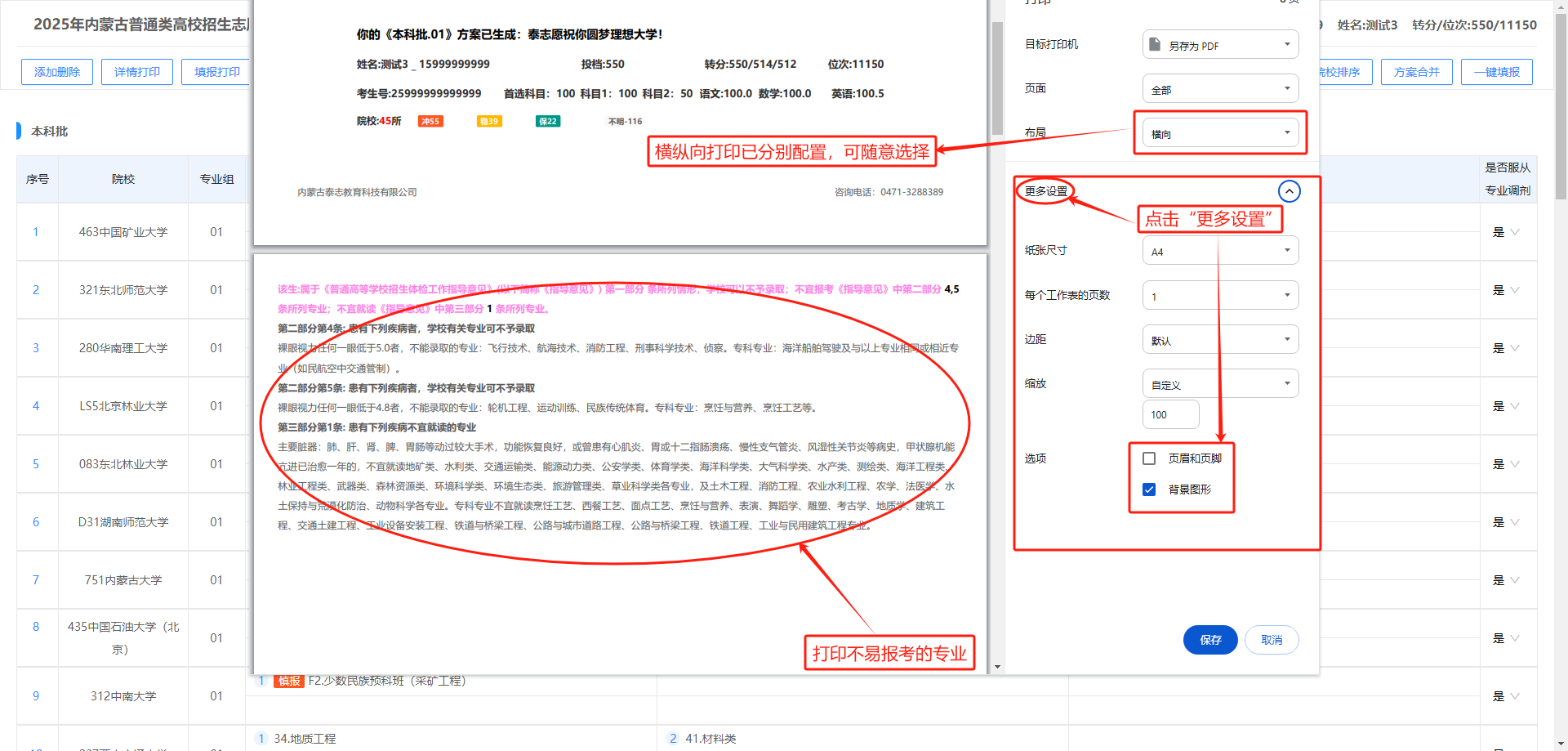Viewport: 1568px width, 751px height.
Task: Cancel printing with the 取消 button
Action: 1271,640
